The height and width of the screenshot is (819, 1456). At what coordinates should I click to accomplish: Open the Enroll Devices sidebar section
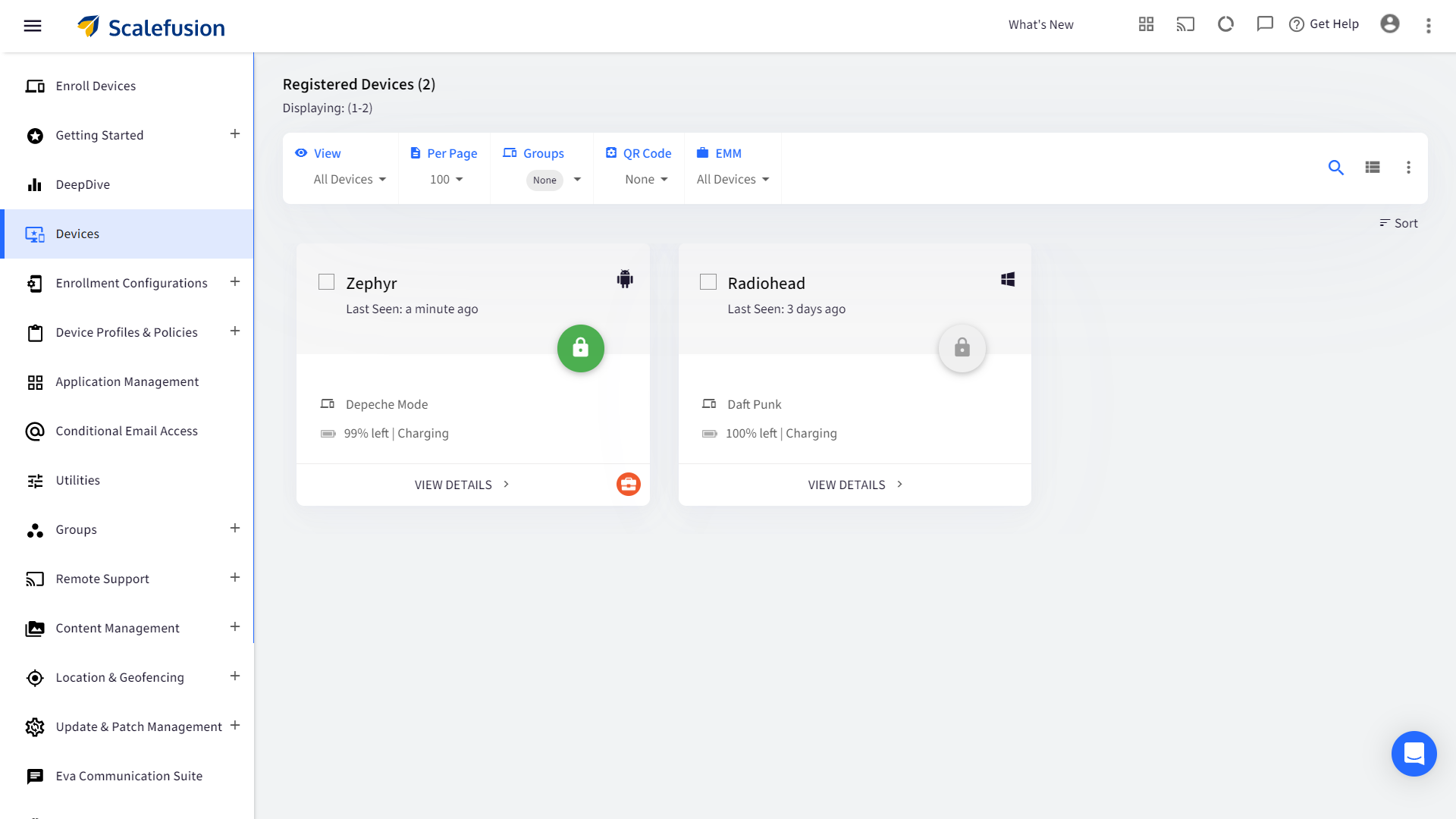click(x=96, y=86)
